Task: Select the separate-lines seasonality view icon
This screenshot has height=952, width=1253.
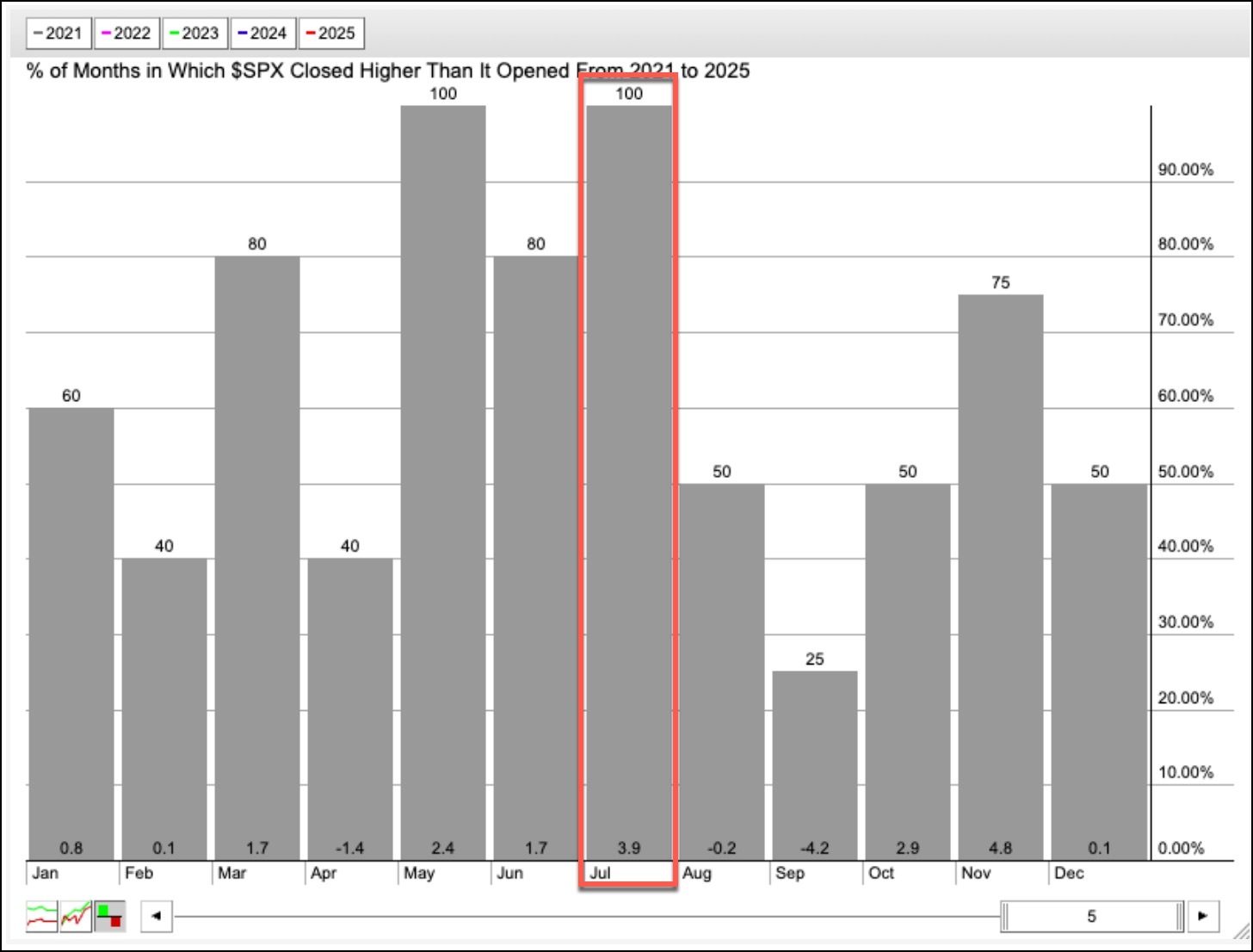Action: pyautogui.click(x=42, y=916)
